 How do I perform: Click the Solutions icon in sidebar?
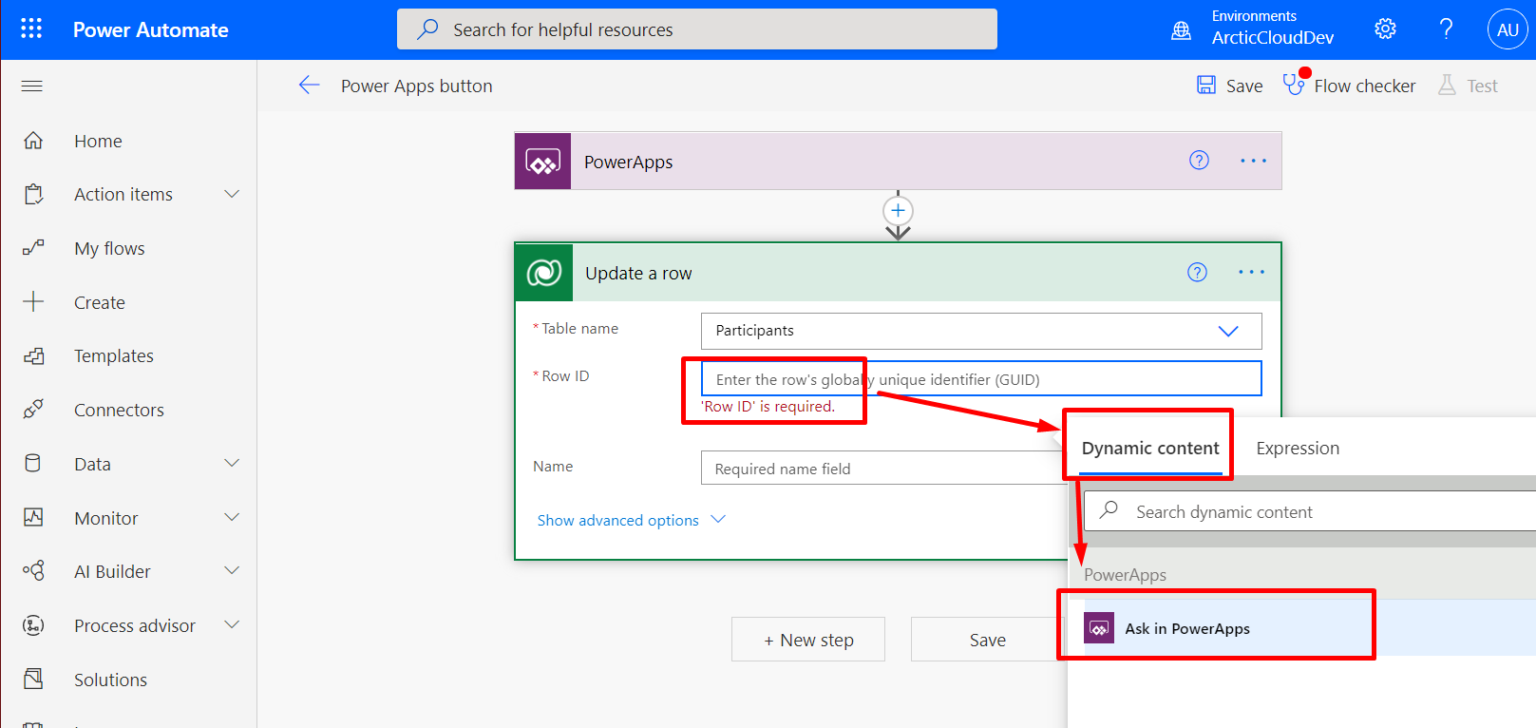point(33,679)
